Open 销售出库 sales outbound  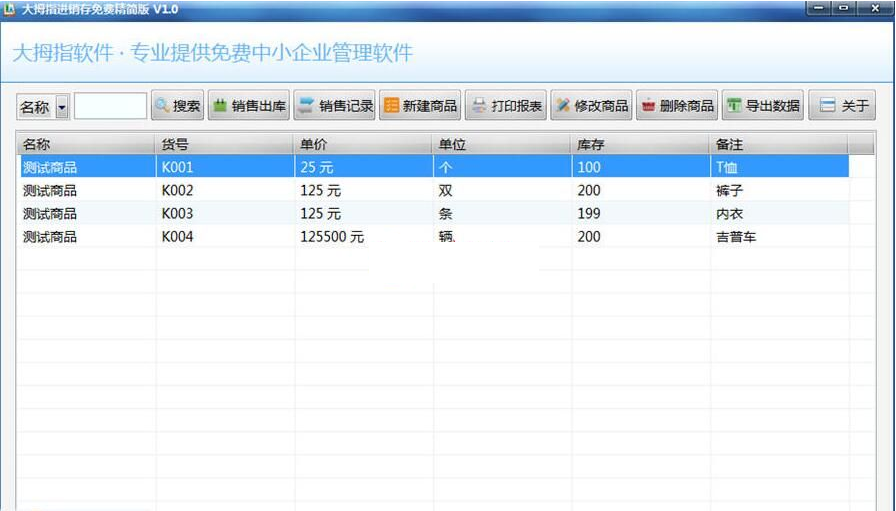click(x=249, y=106)
